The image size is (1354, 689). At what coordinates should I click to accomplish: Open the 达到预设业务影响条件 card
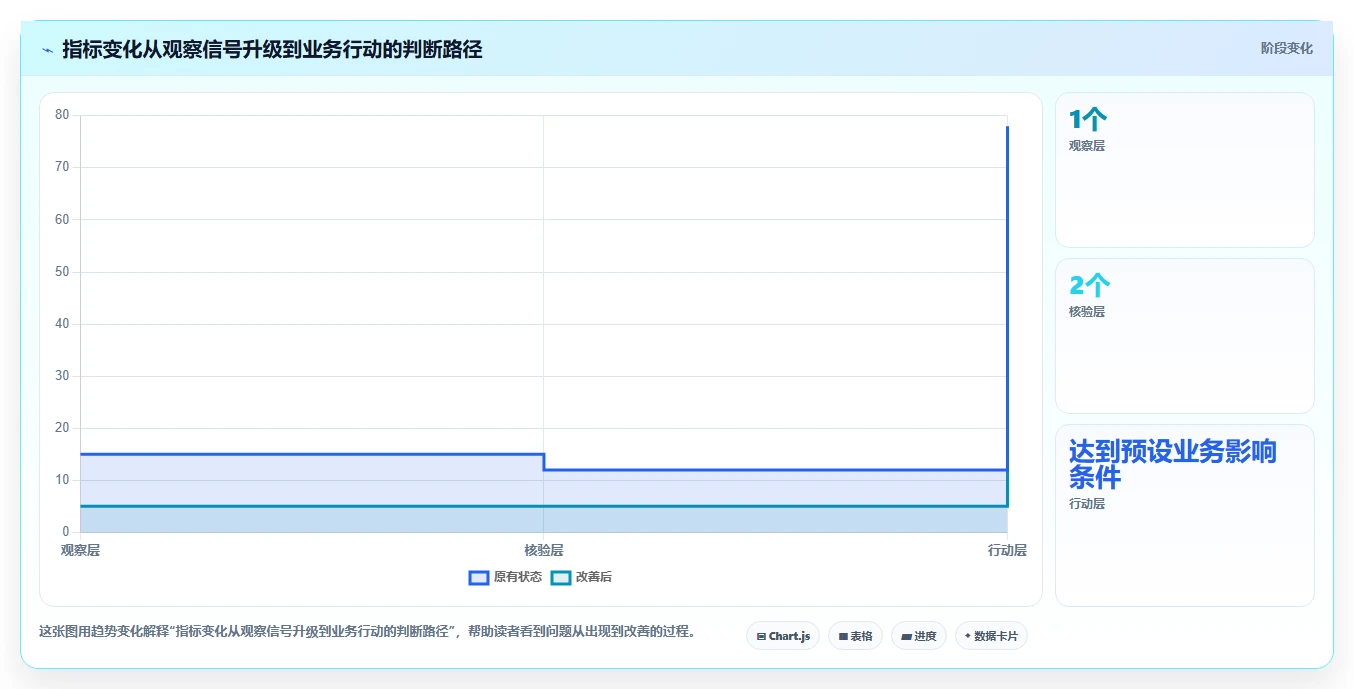coord(1185,516)
